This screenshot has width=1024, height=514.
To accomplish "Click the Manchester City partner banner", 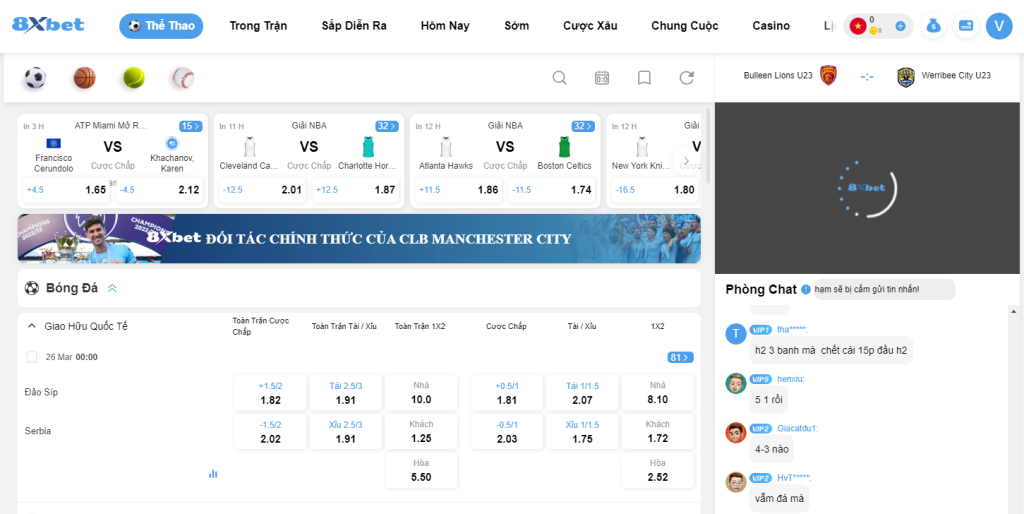I will (x=358, y=239).
